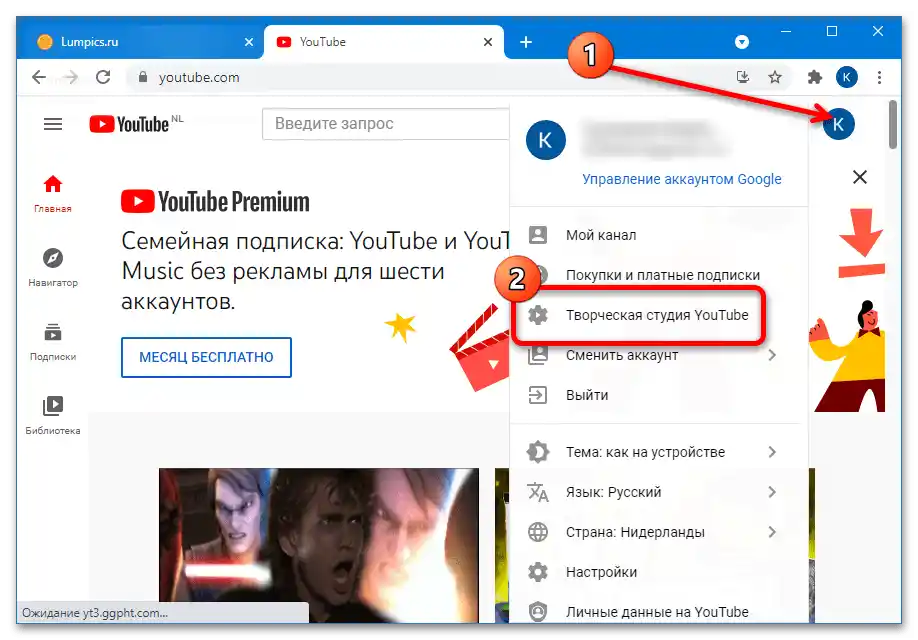Click the browser back arrow
Viewport: 918px width, 640px height.
[x=39, y=77]
